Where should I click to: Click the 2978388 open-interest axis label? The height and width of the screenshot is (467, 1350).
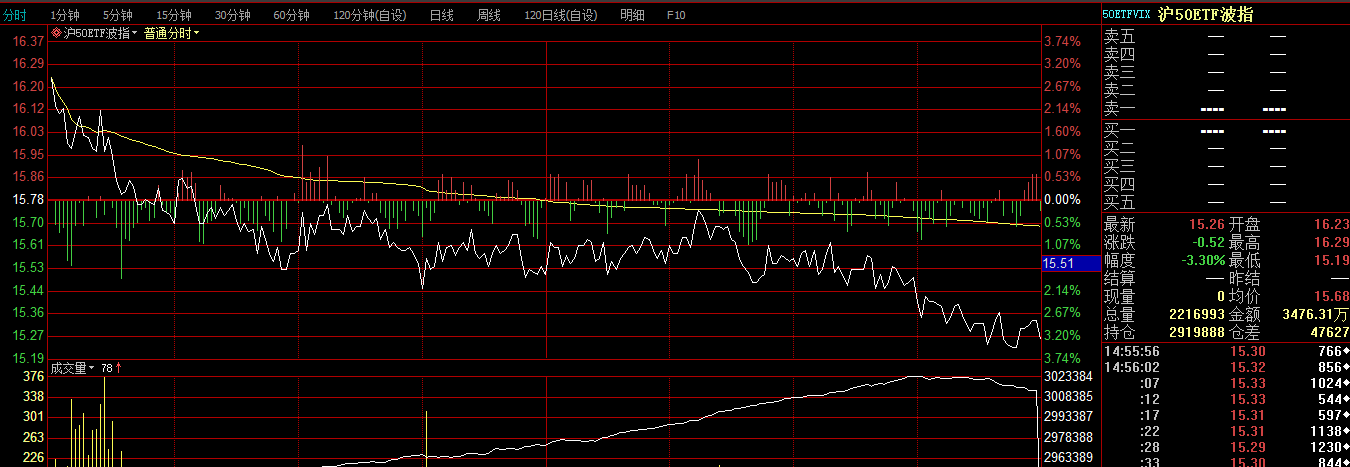1069,437
